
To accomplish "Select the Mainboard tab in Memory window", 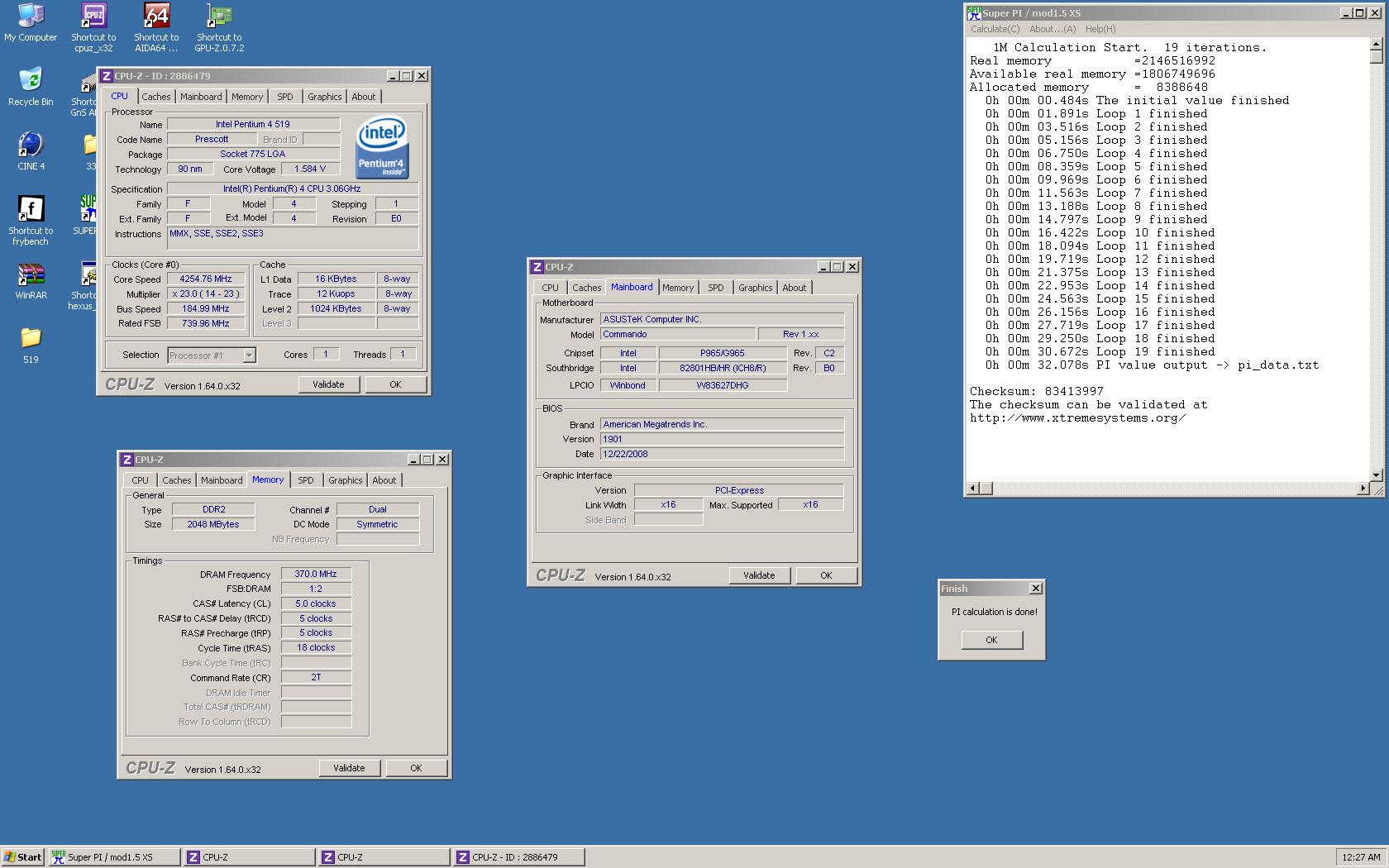I will [222, 480].
